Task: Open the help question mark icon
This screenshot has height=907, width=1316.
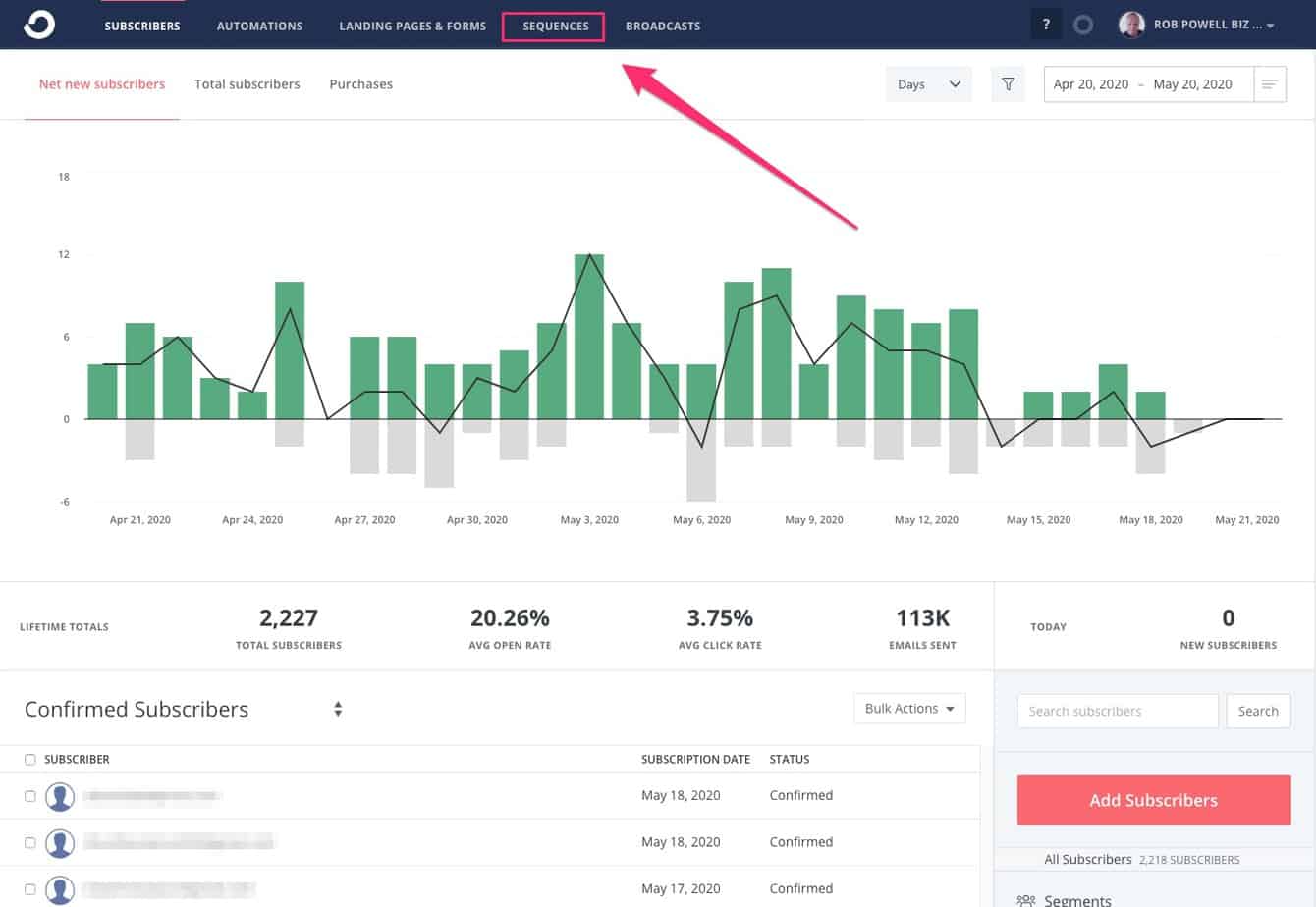Action: coord(1046,25)
